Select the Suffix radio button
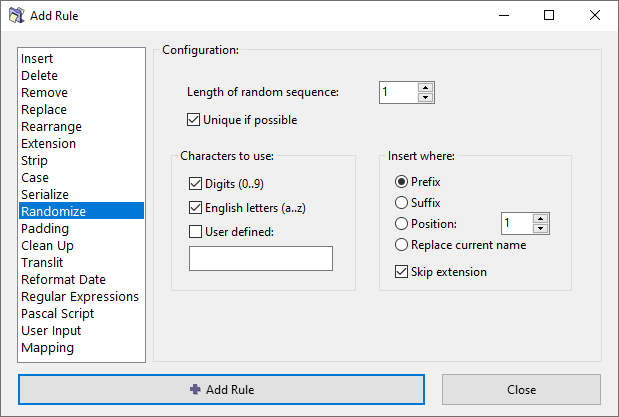The width and height of the screenshot is (619, 417). (403, 203)
